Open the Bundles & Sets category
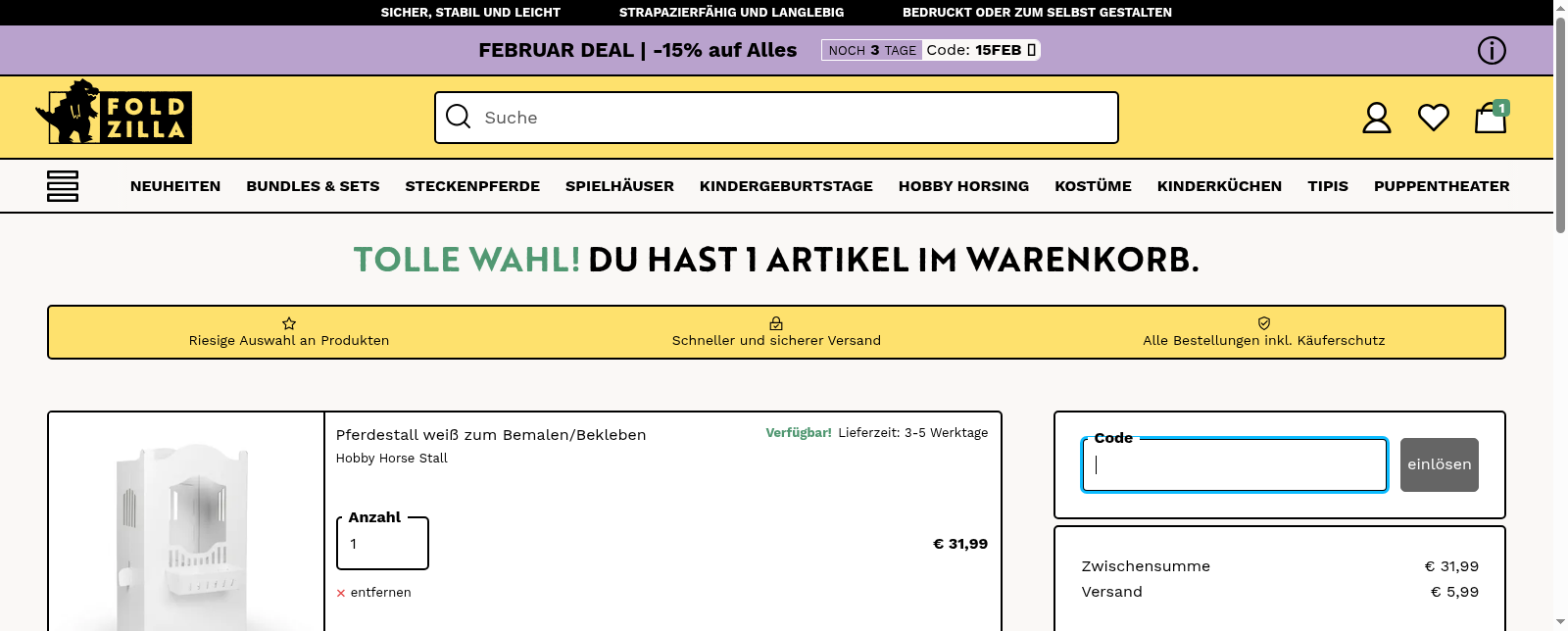The image size is (1568, 631). [x=313, y=186]
